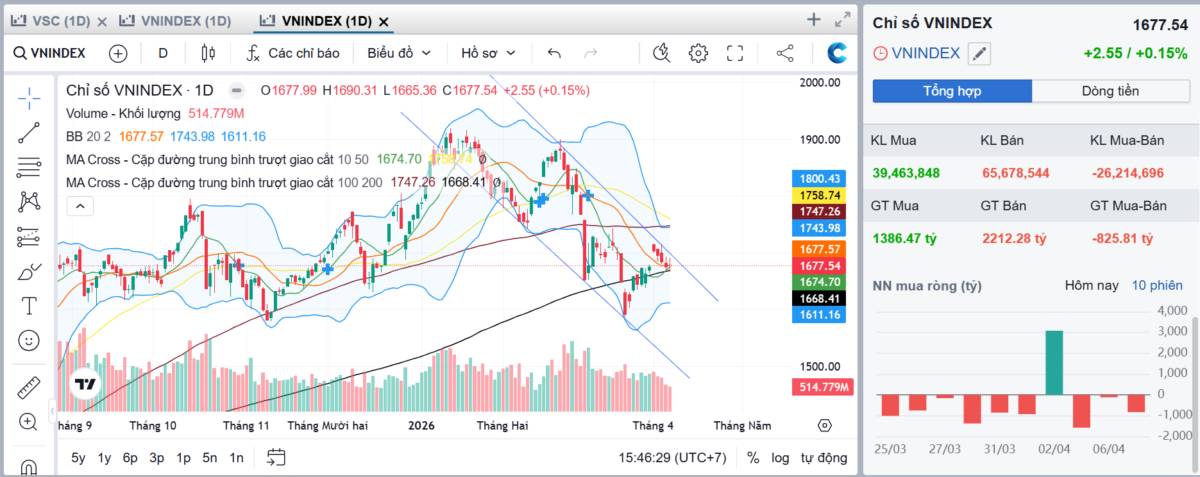Set time range to 6p
The image size is (1200, 477).
130,457
